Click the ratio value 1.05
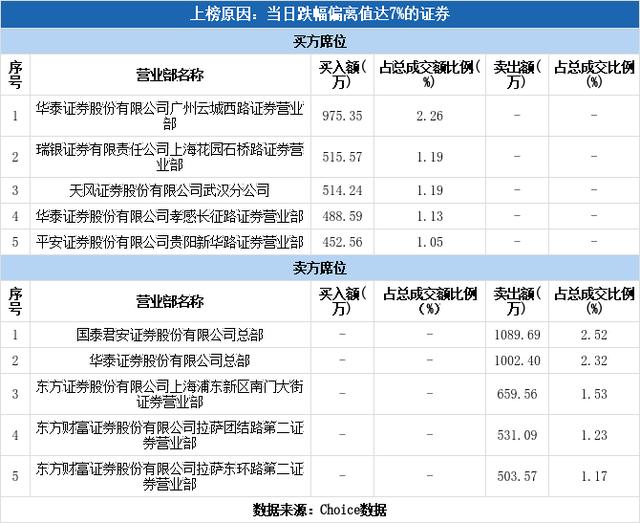The image size is (640, 523). [x=430, y=242]
